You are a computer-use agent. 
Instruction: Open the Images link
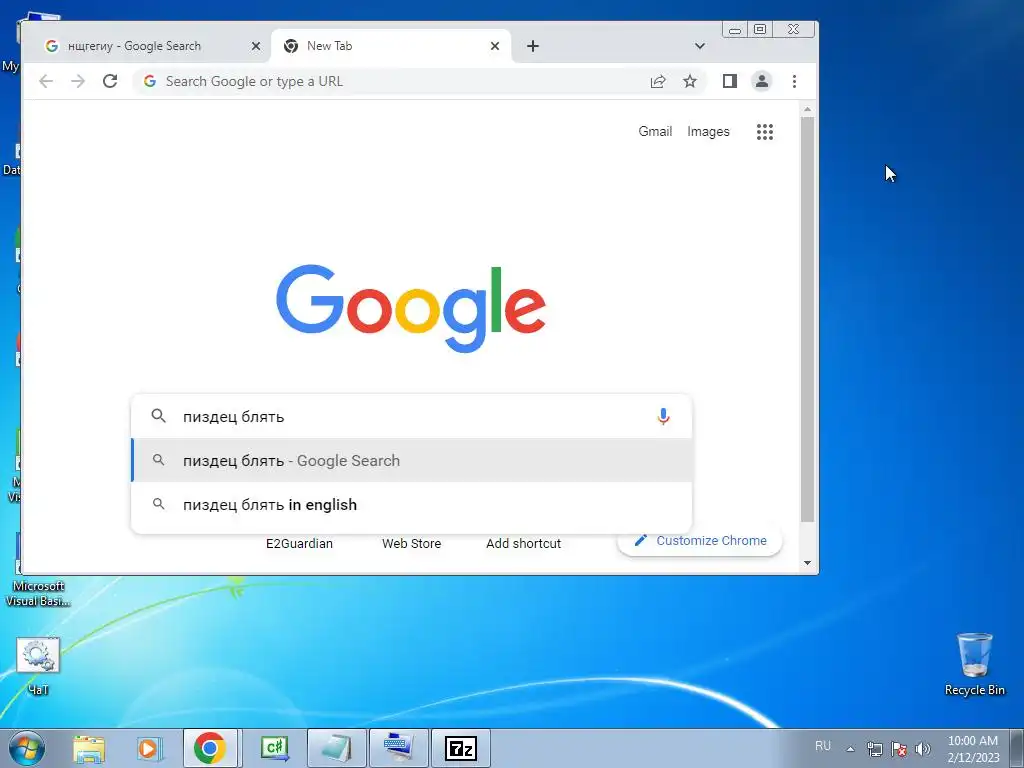[708, 131]
